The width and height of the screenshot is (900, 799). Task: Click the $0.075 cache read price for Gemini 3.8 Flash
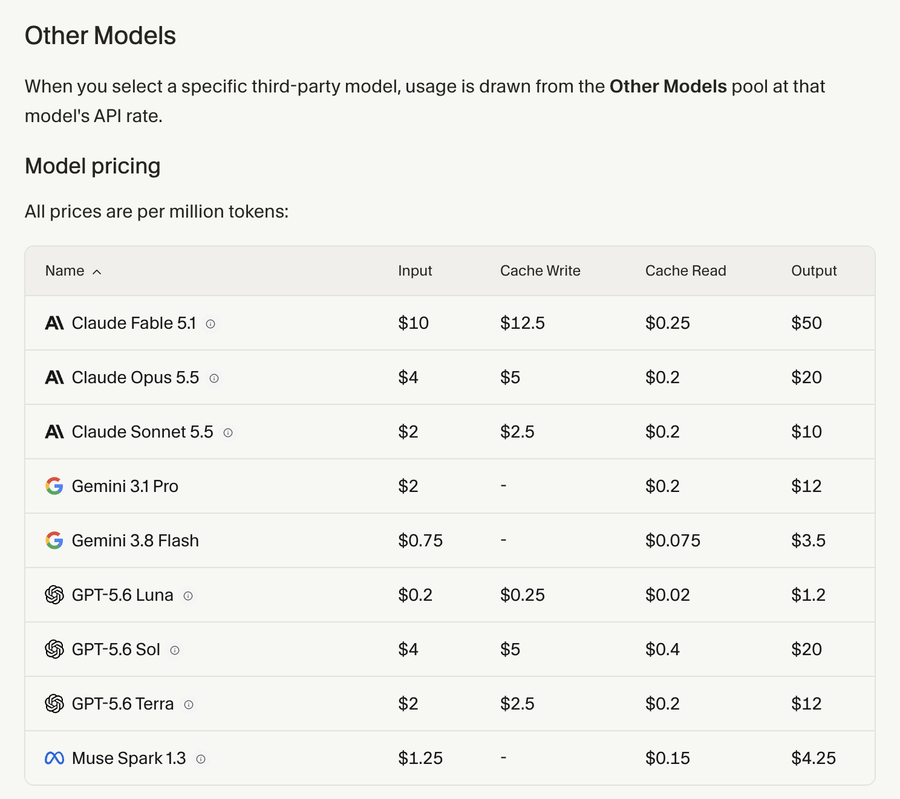673,541
